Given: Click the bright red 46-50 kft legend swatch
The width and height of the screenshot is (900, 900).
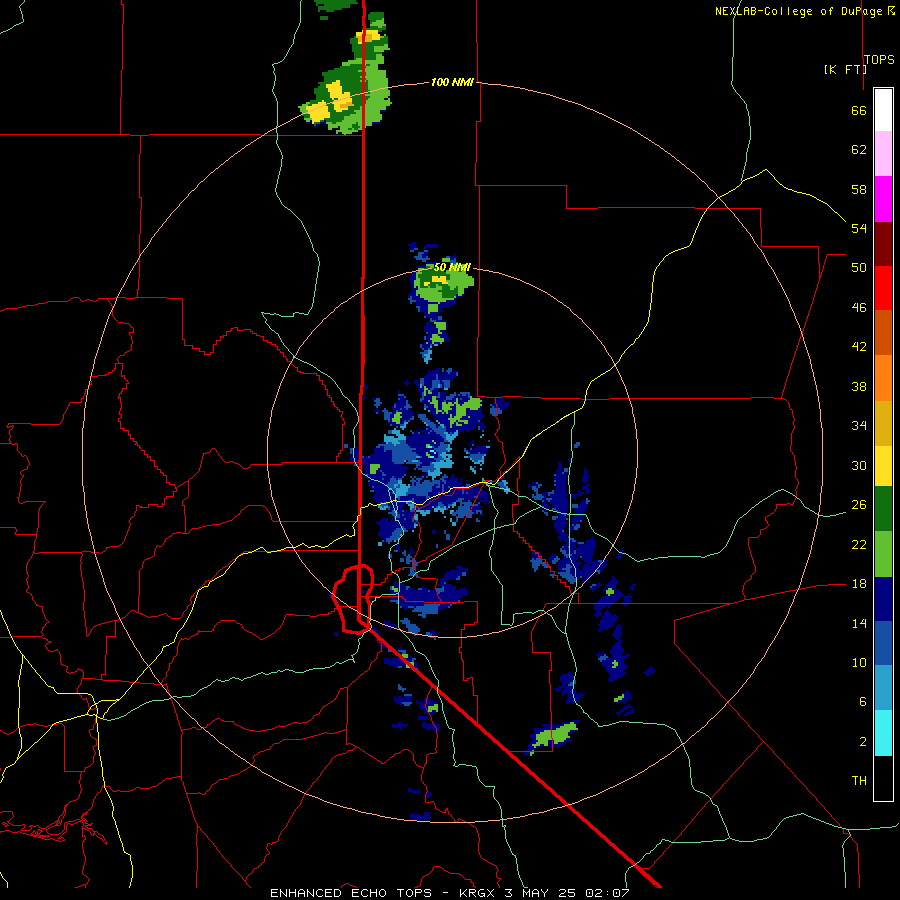Looking at the screenshot, I should pos(883,288).
